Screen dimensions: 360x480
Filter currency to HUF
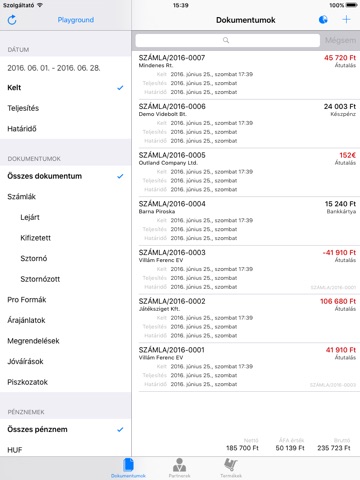coord(65,450)
